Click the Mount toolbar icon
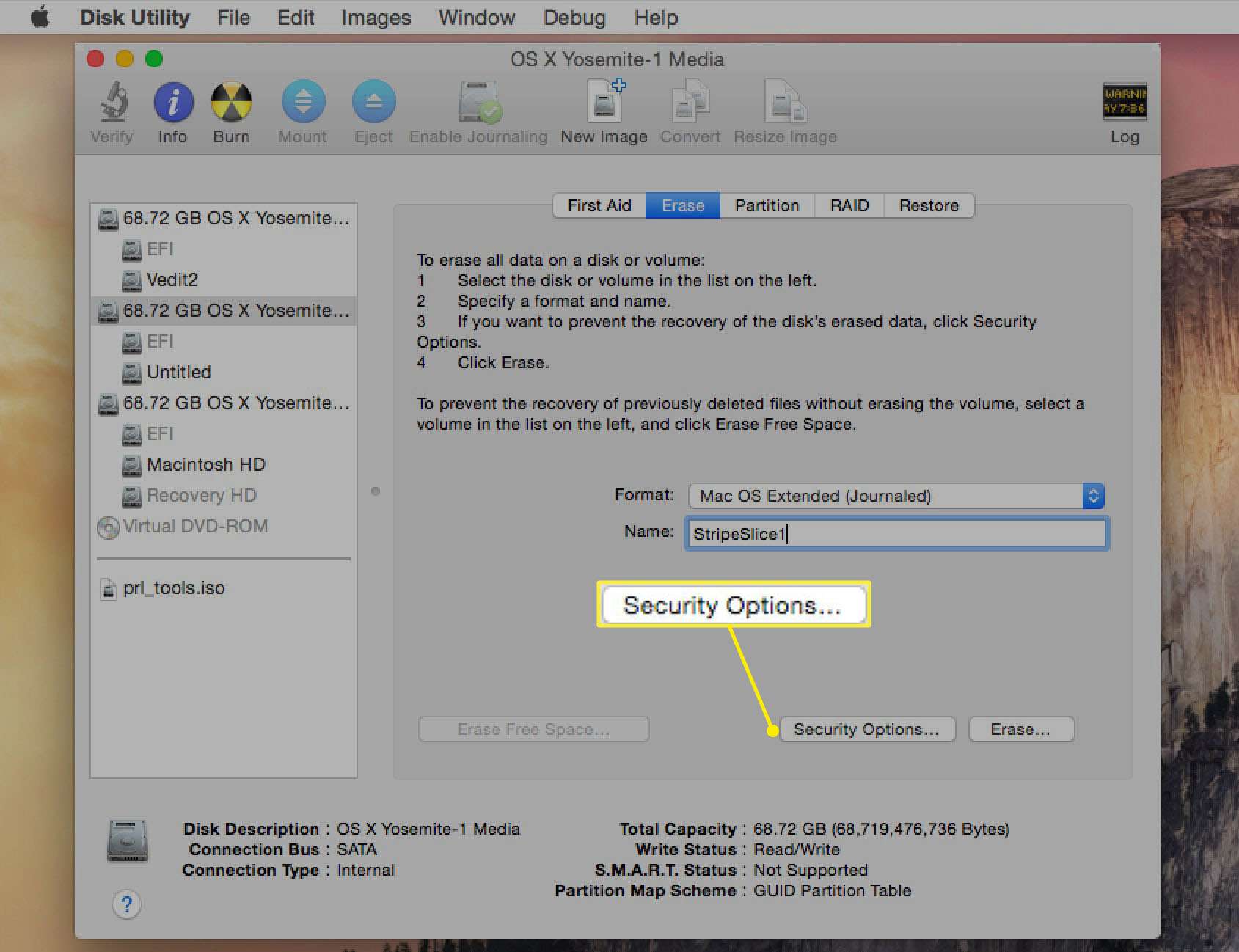Screen dimensions: 1239x952 303,102
